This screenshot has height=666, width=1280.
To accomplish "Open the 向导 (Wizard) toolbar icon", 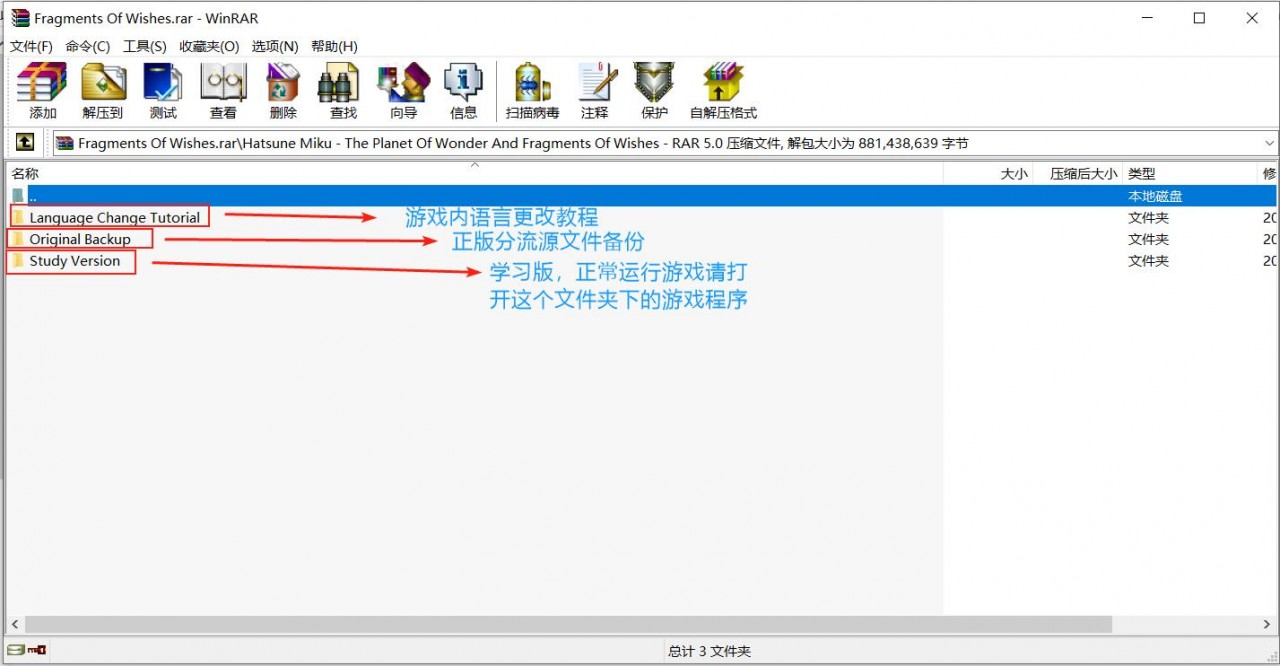I will [x=403, y=91].
